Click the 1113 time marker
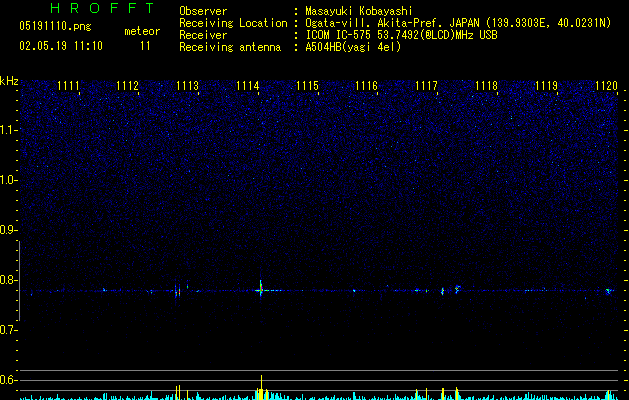 coord(187,86)
